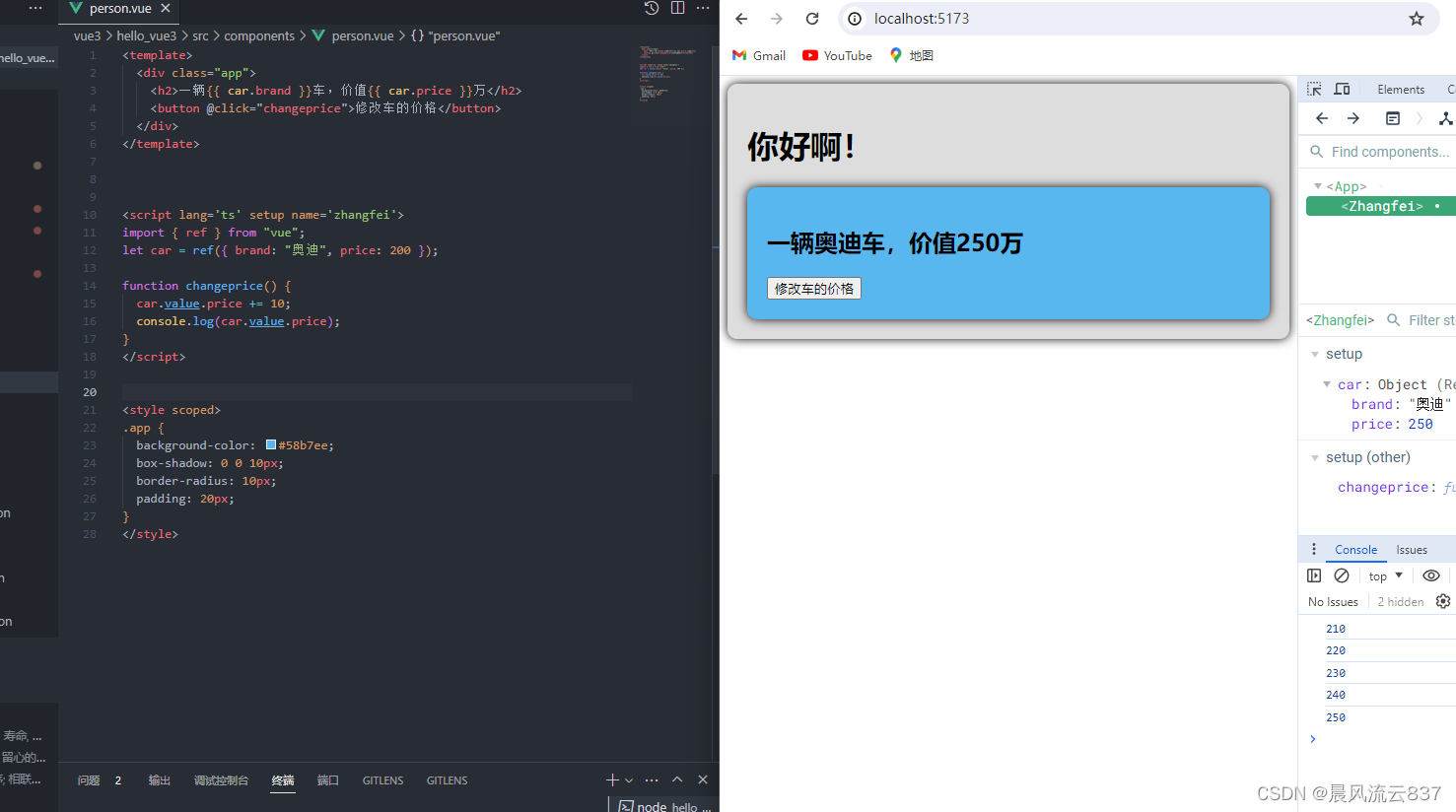
Task: Select person.vue breadcrumb with Vue logo
Action: 353,35
